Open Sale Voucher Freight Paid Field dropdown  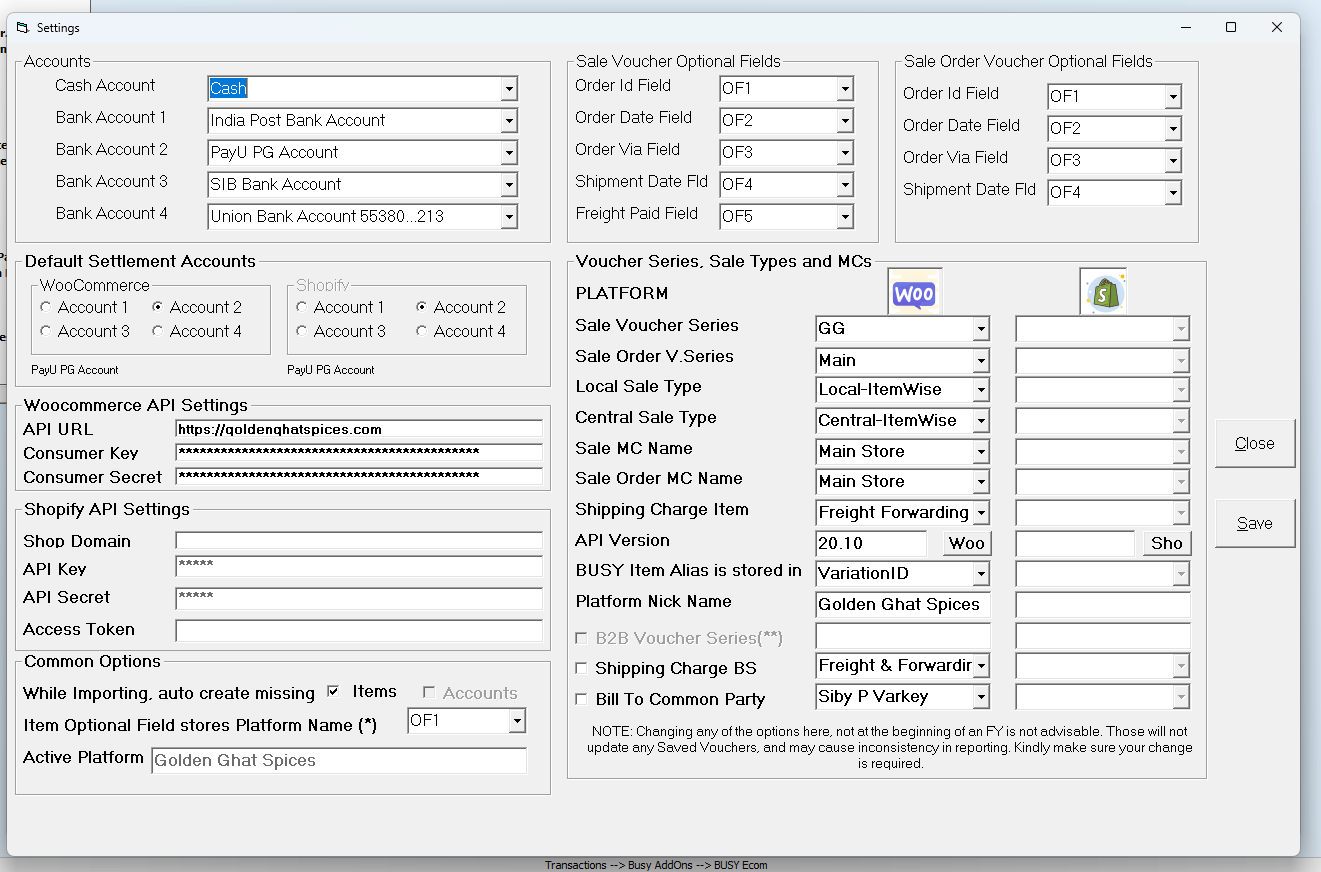(845, 217)
